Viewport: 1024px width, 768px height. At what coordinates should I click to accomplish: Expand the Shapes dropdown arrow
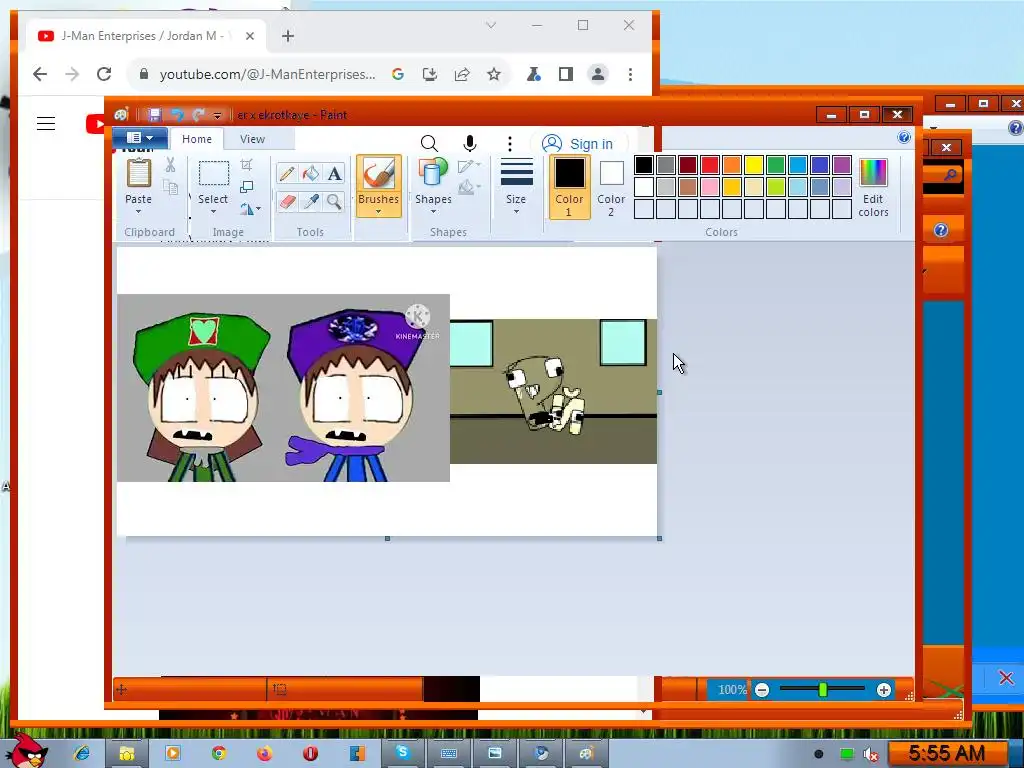[x=433, y=211]
